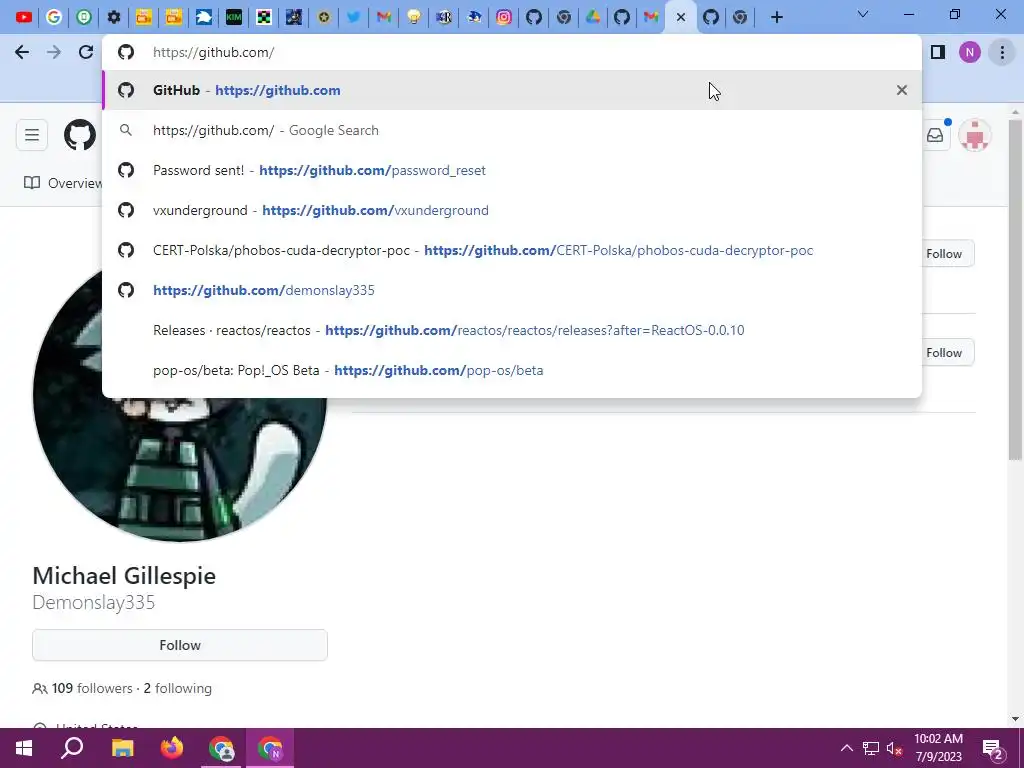Go back to the previous page

pyautogui.click(x=22, y=52)
